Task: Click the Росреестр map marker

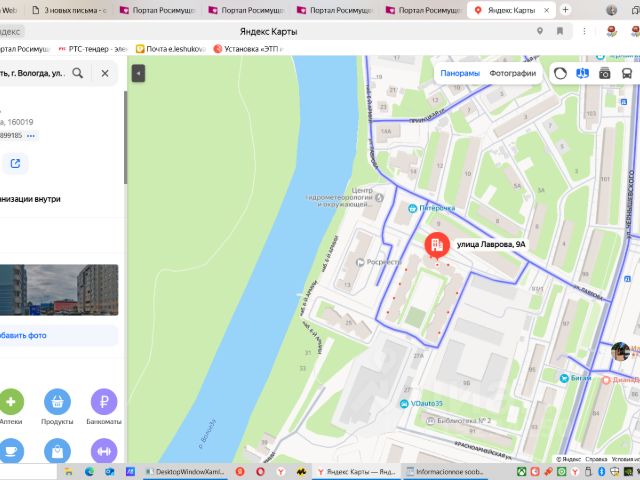Action: [360, 262]
